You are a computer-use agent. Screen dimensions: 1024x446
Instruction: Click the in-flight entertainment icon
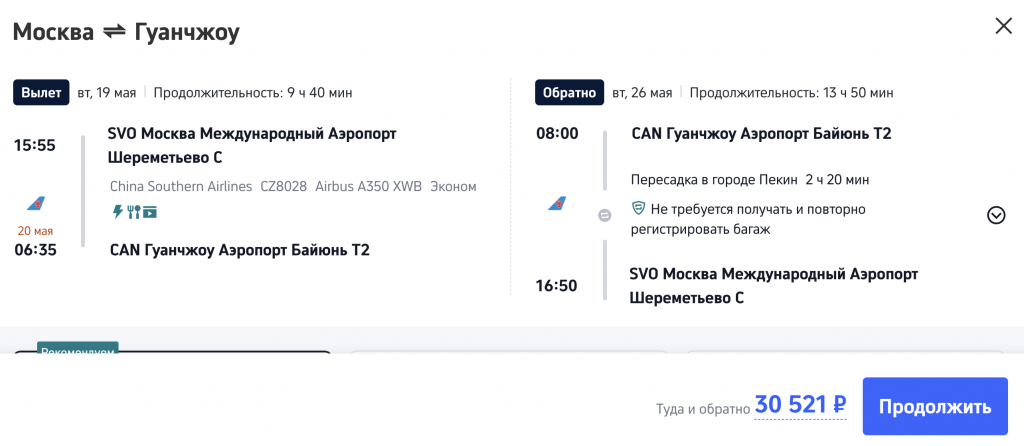pyautogui.click(x=150, y=212)
